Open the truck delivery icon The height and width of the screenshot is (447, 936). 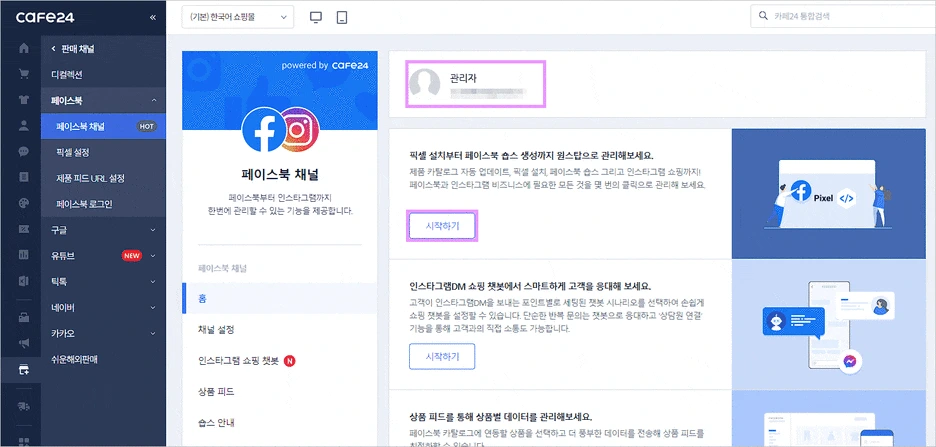coord(24,406)
